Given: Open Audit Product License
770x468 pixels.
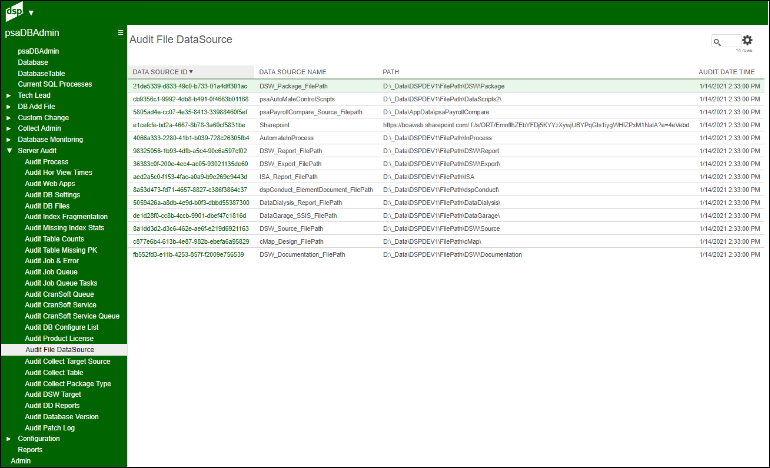Looking at the screenshot, I should tap(59, 338).
